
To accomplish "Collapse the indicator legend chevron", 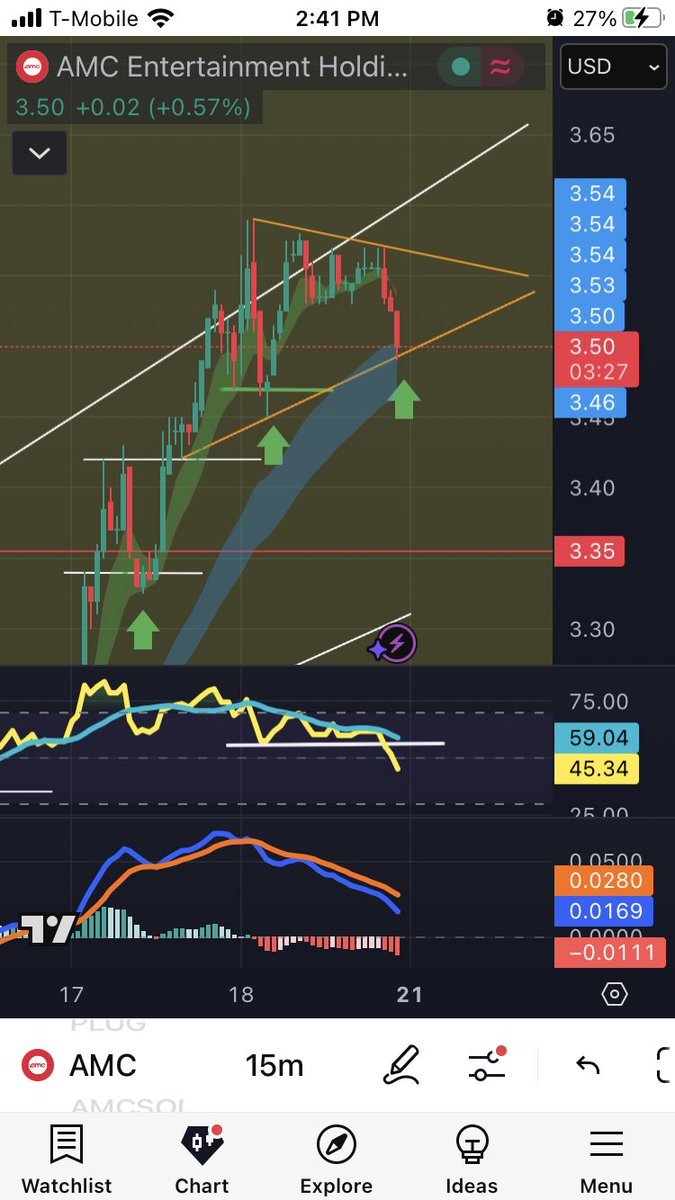I will click(39, 153).
